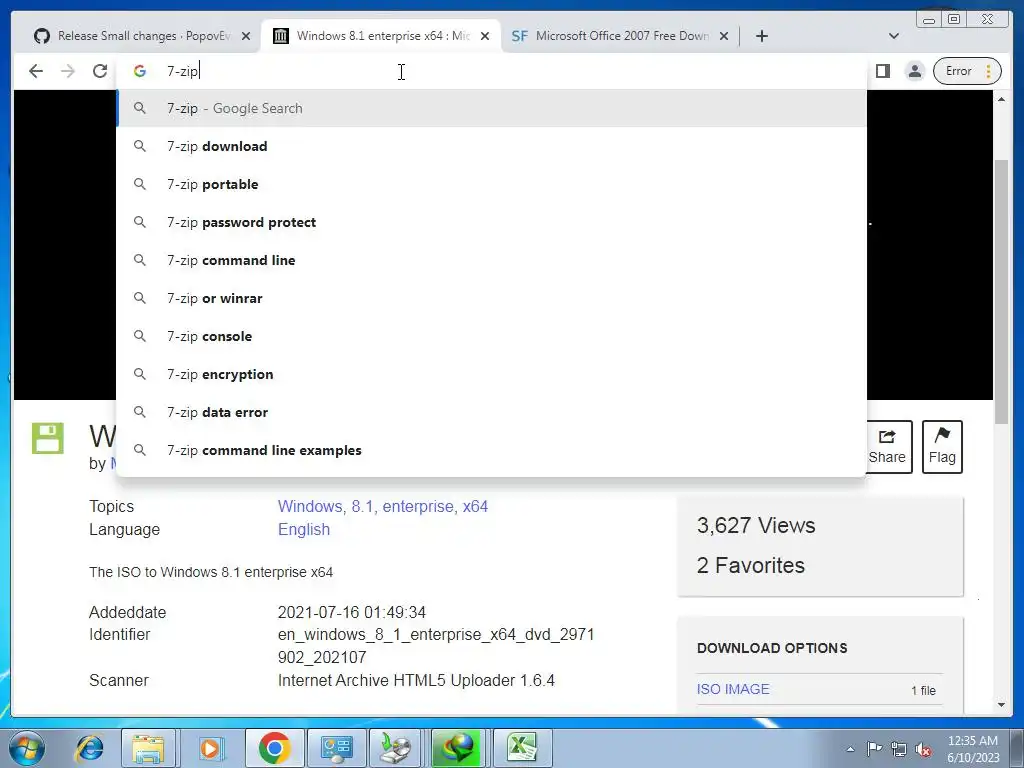Viewport: 1024px width, 768px height.
Task: Select the '7-zip console' suggestion
Action: pyautogui.click(x=491, y=336)
